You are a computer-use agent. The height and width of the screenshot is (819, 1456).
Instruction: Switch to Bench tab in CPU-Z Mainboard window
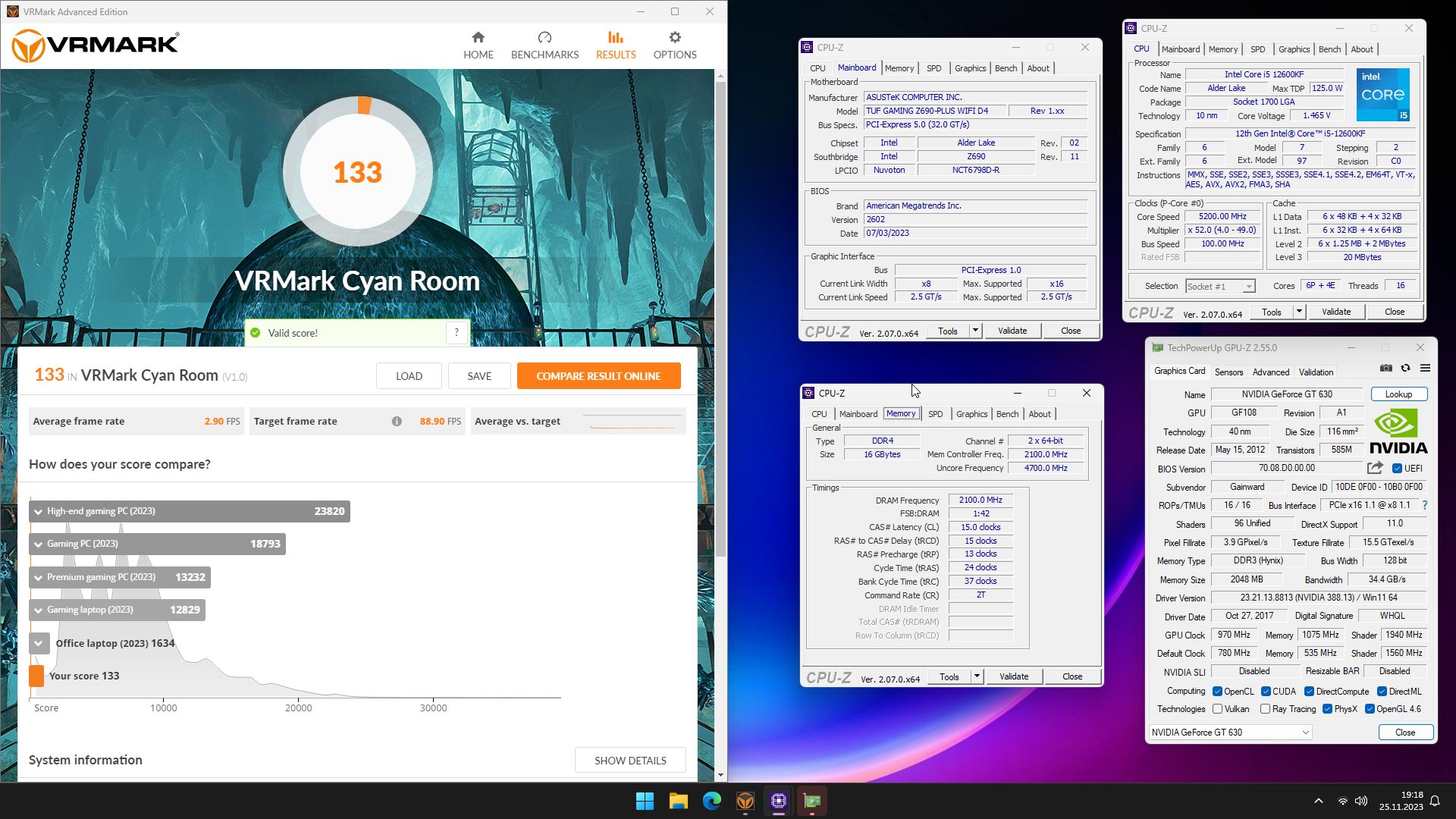(x=1006, y=68)
